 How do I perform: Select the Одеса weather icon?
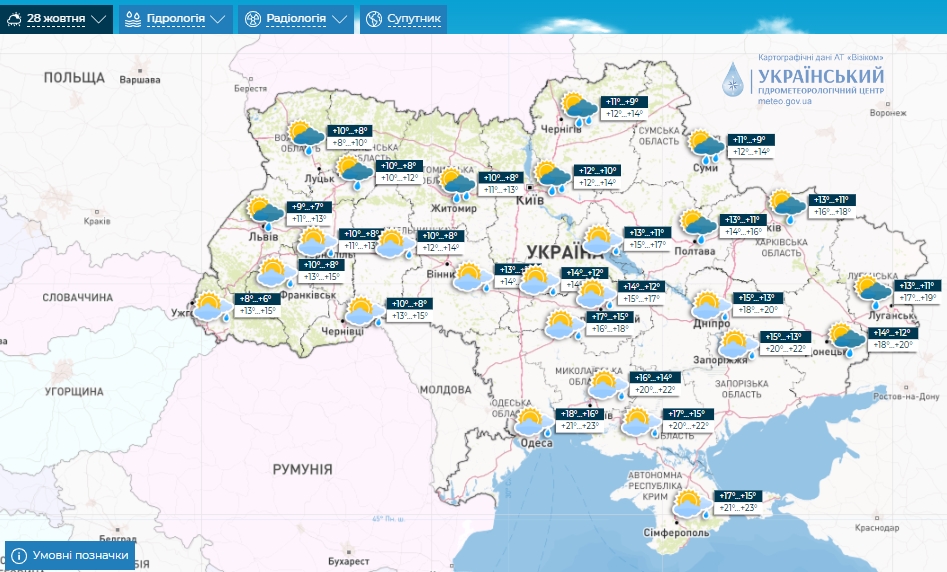click(x=530, y=423)
